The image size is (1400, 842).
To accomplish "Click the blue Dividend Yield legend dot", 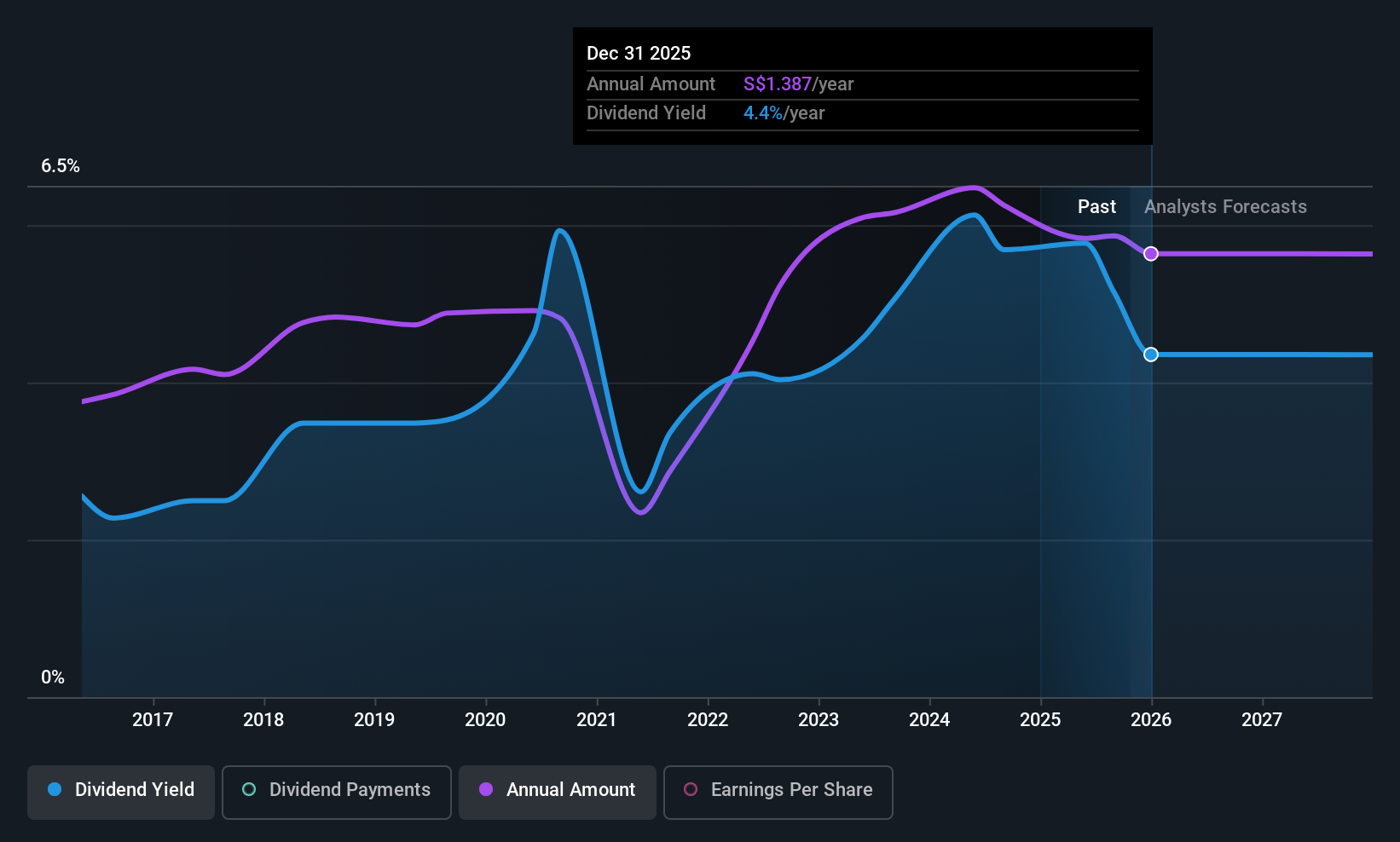I will pos(55,789).
